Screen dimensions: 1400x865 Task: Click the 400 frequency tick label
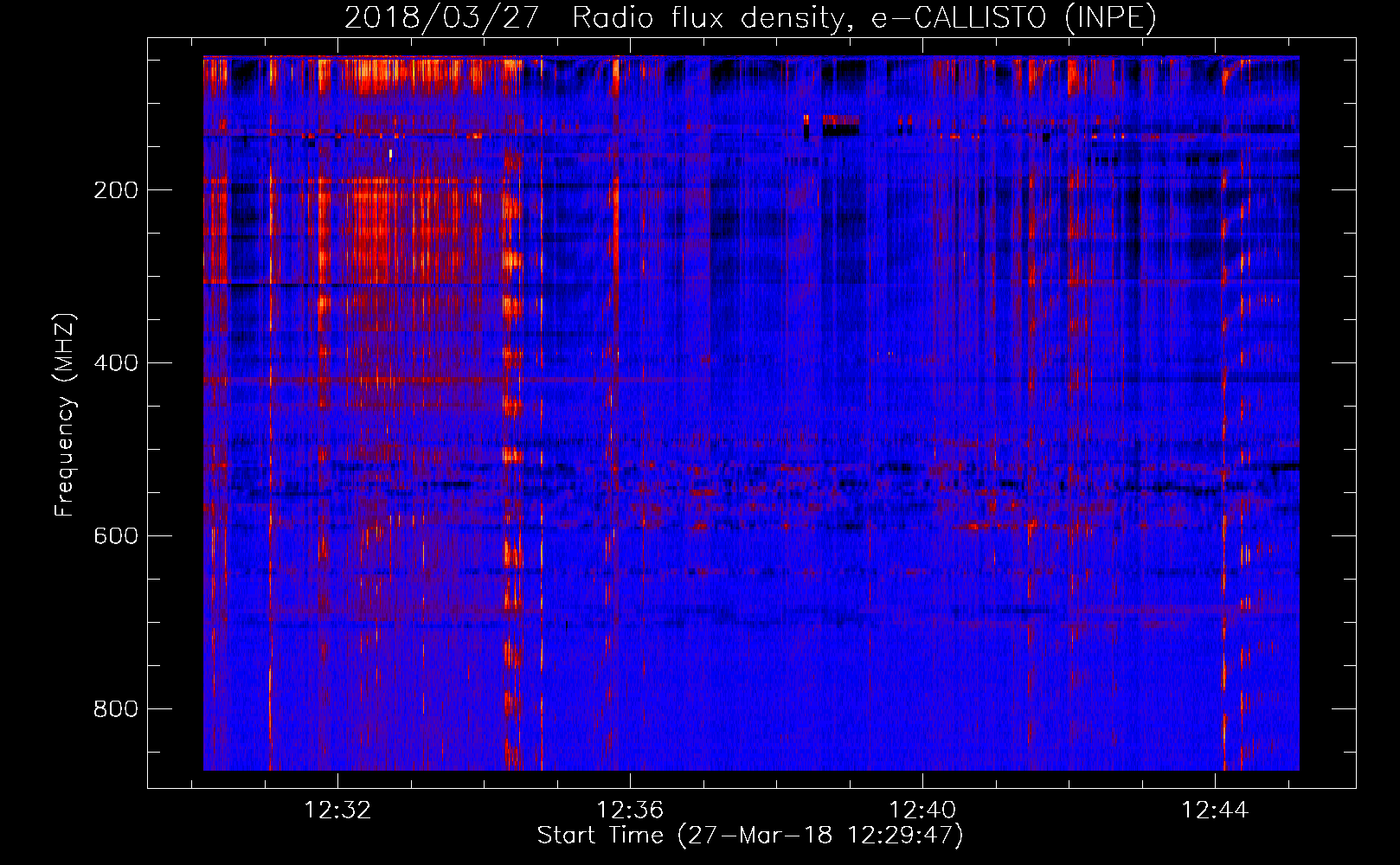pyautogui.click(x=115, y=363)
